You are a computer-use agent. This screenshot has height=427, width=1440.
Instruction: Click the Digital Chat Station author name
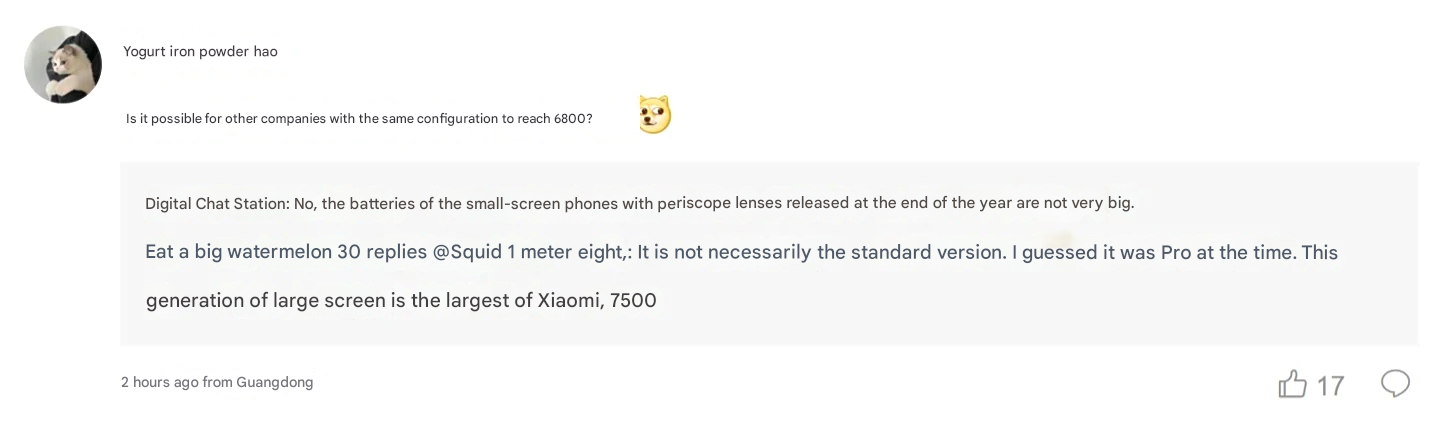(x=216, y=203)
